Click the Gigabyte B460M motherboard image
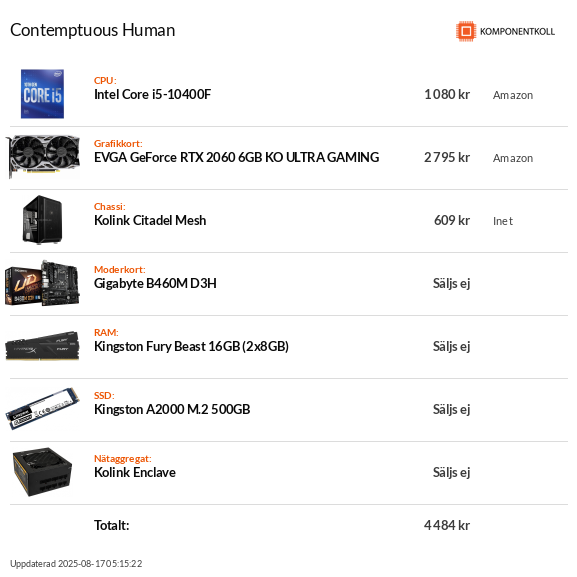The image size is (577, 577). [x=42, y=283]
